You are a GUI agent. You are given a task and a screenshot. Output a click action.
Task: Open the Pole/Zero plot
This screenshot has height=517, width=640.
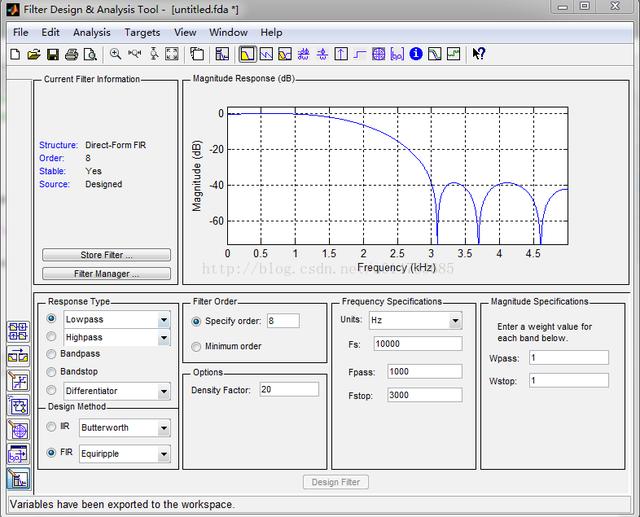pos(378,54)
